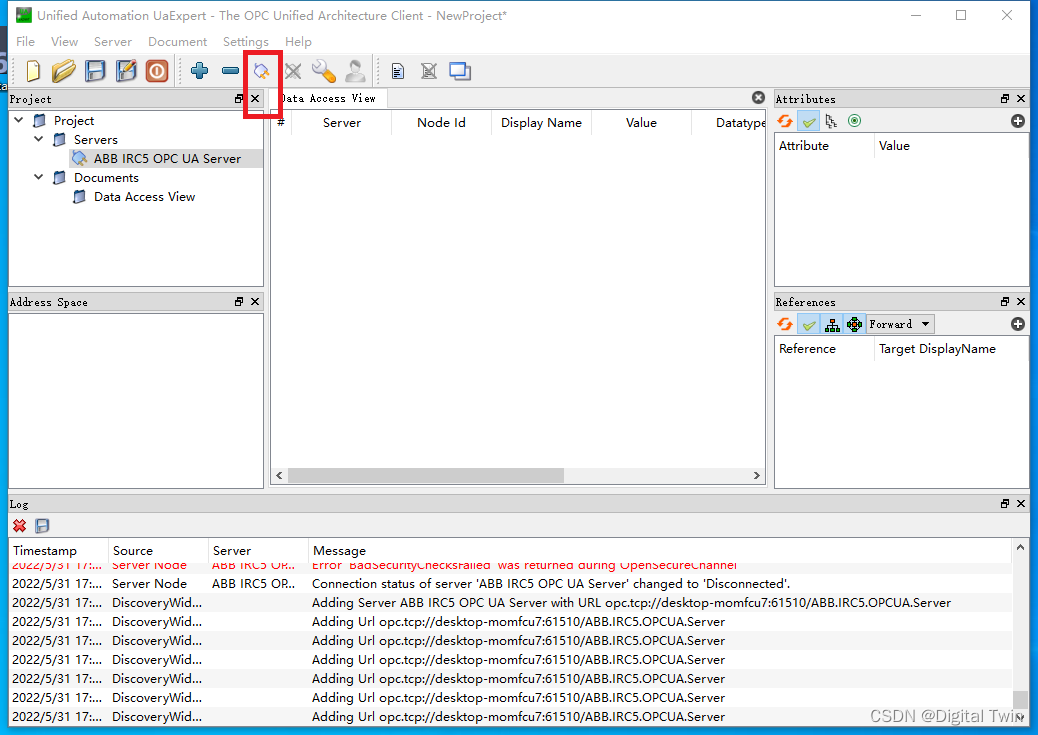
Task: Close the References panel
Action: pos(1021,302)
